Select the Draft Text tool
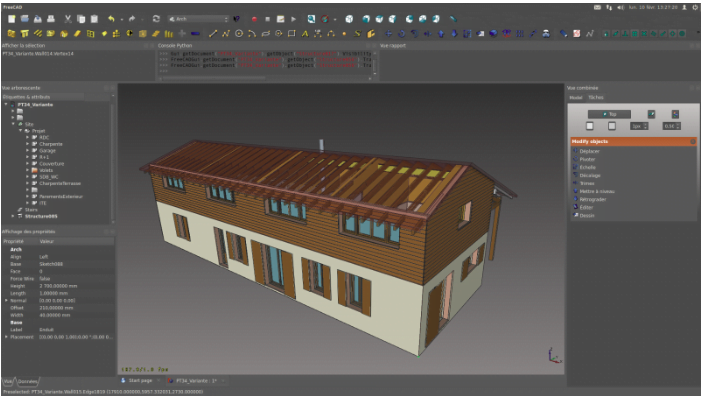The image size is (701, 396). (x=305, y=34)
